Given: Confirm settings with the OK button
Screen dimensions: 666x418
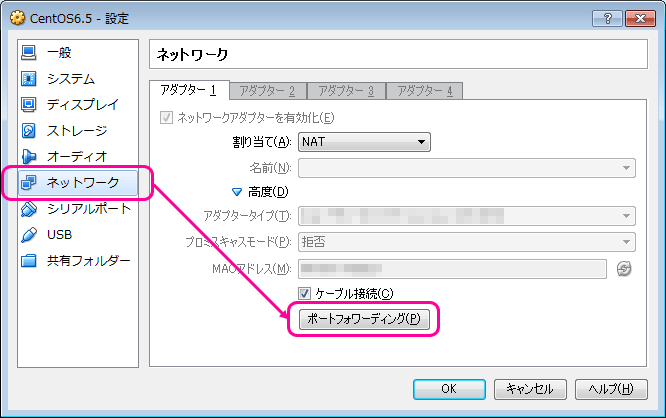Looking at the screenshot, I should 449,389.
